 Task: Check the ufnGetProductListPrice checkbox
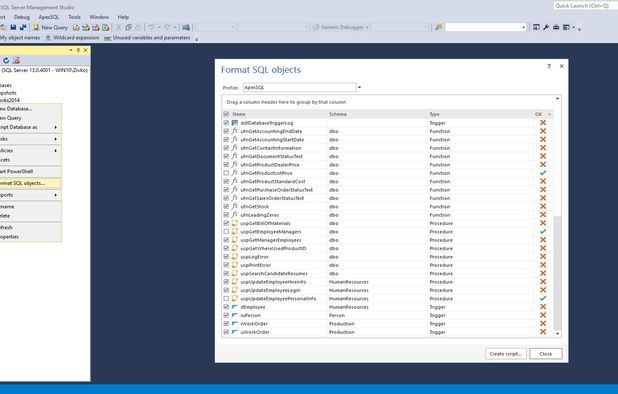click(x=226, y=173)
